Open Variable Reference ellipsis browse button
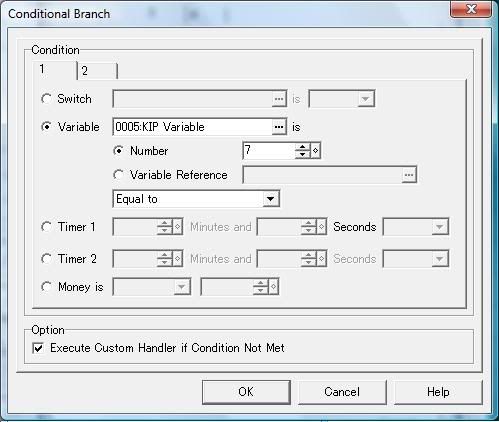 [409, 175]
